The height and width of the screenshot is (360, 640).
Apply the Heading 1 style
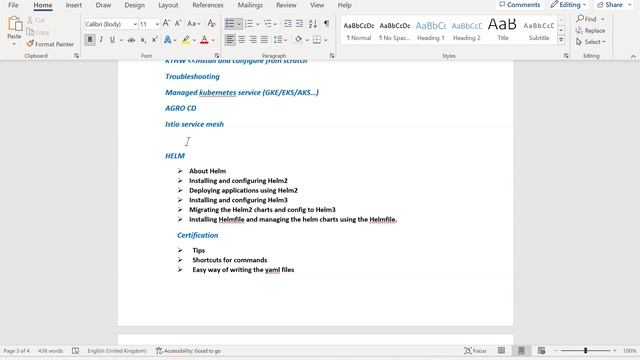(431, 30)
